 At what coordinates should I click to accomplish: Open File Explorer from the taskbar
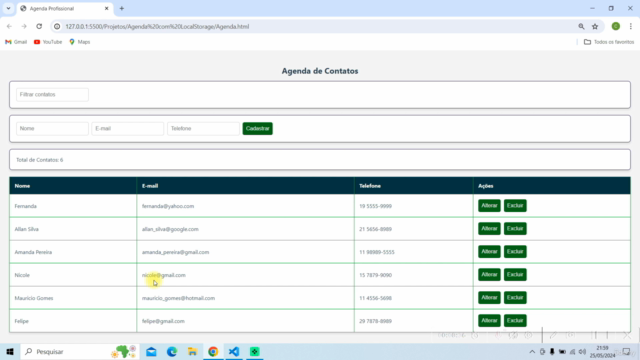tap(192, 351)
